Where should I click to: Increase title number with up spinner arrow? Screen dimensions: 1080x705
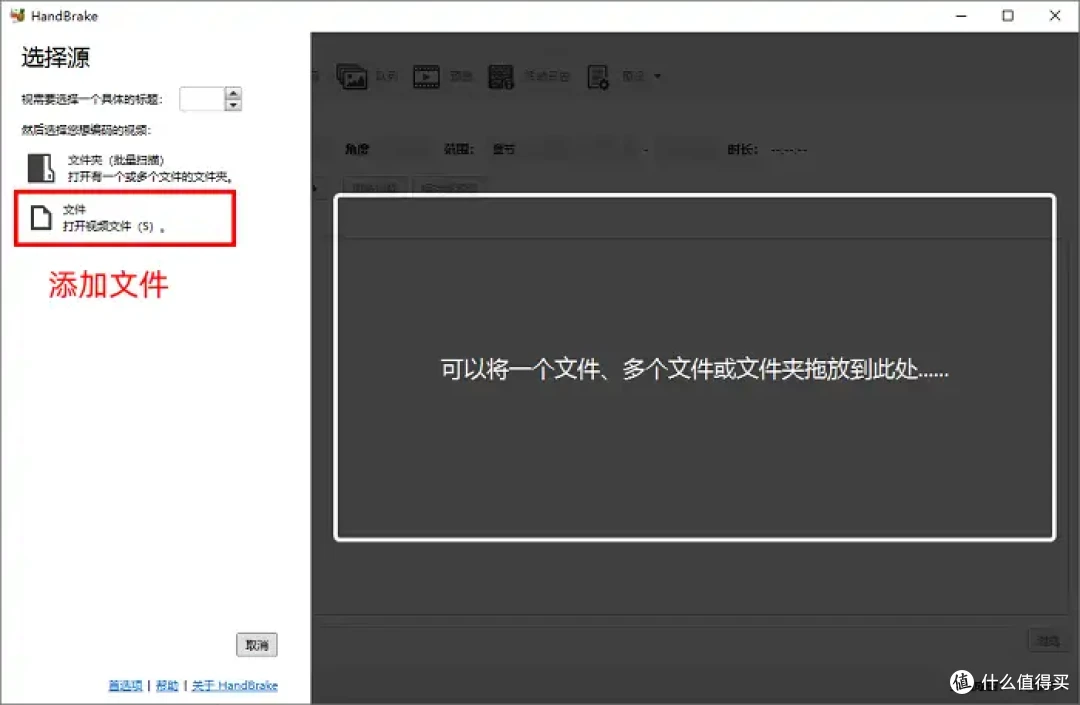tap(233, 93)
